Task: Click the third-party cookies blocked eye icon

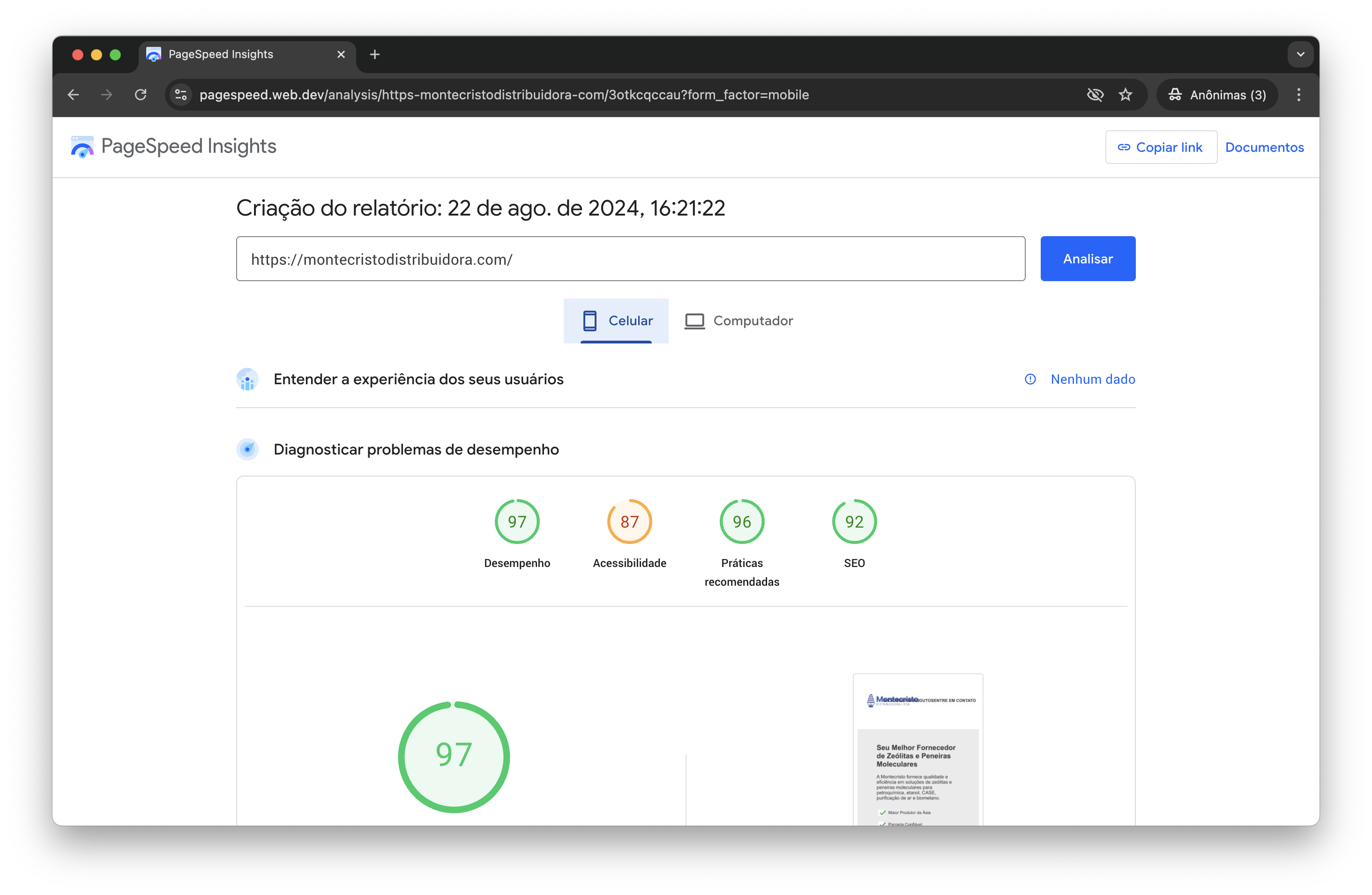Action: [x=1095, y=95]
